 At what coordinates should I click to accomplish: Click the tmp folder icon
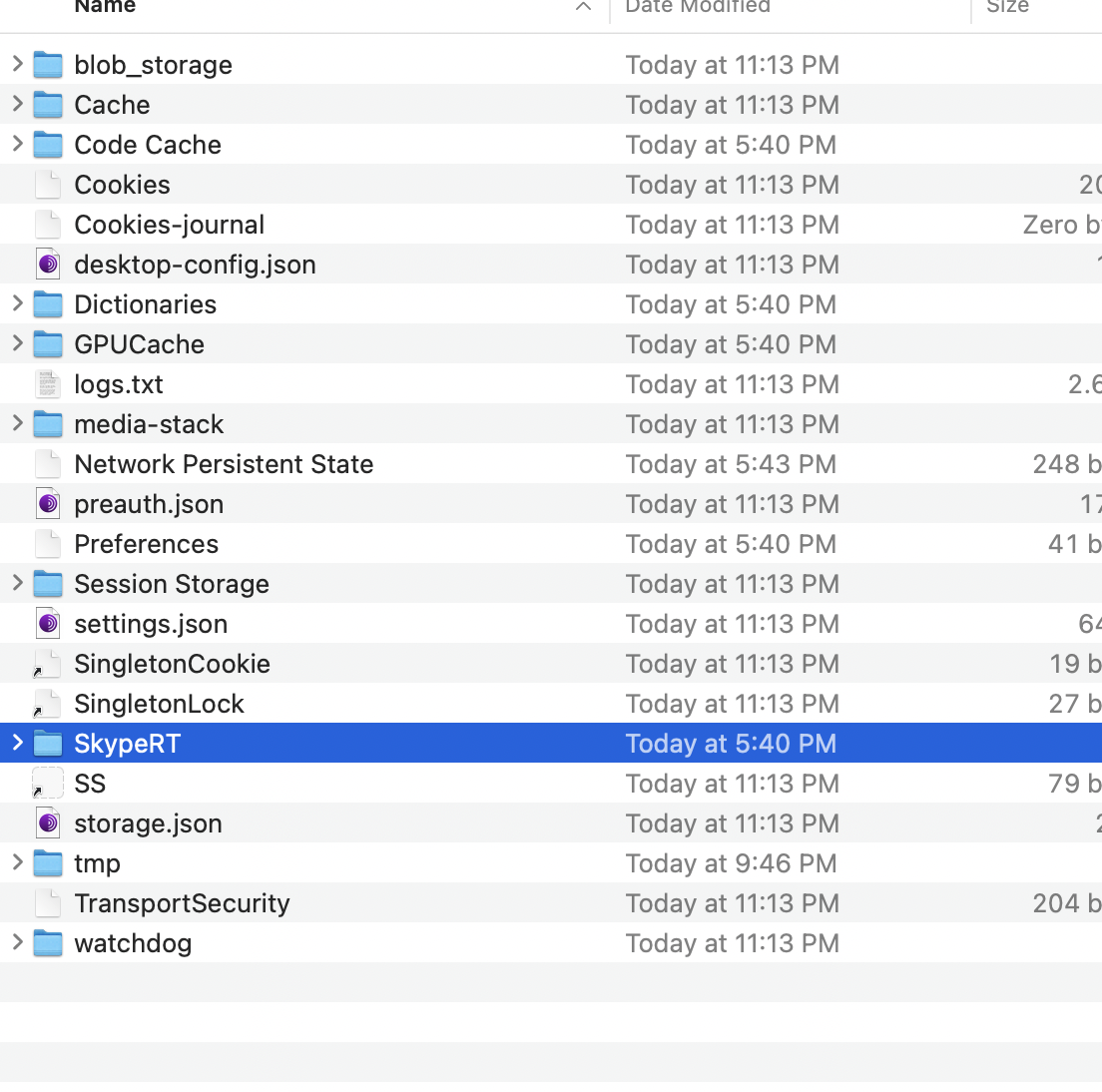48,862
